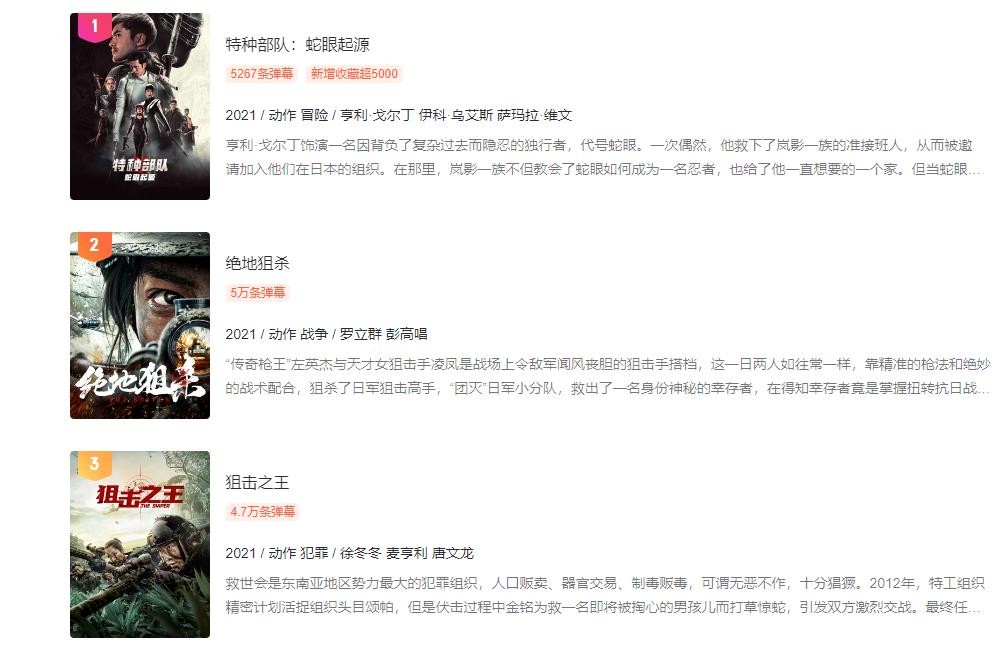
Task: Open the 绝地狙杀 movie poster
Action: tap(140, 325)
